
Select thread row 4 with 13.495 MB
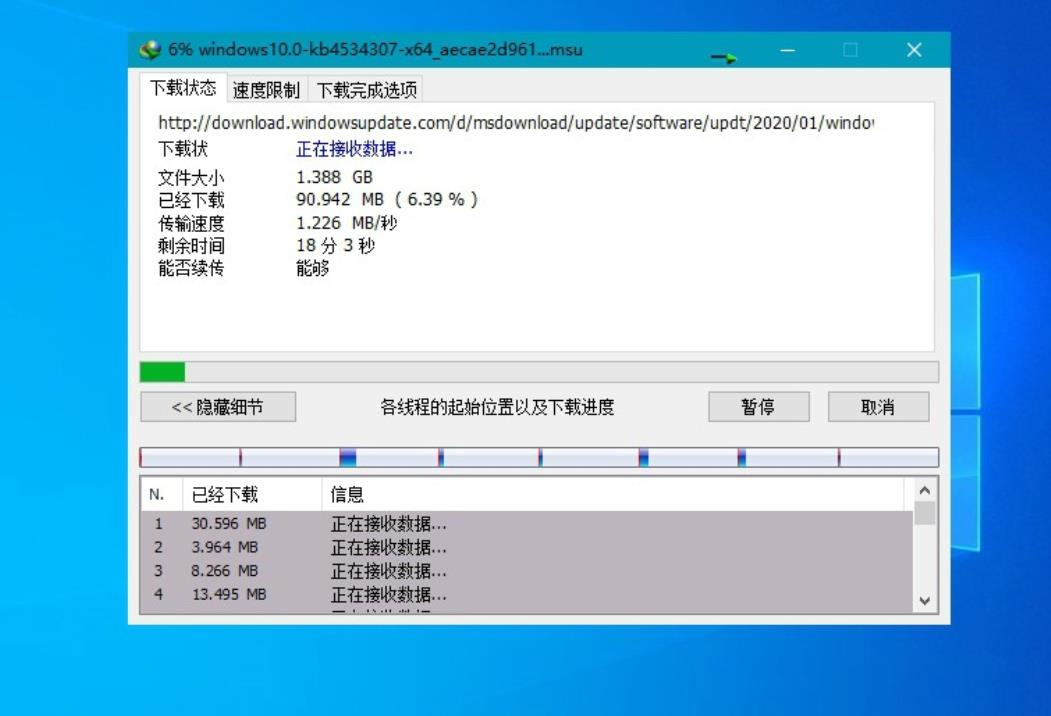click(x=528, y=594)
